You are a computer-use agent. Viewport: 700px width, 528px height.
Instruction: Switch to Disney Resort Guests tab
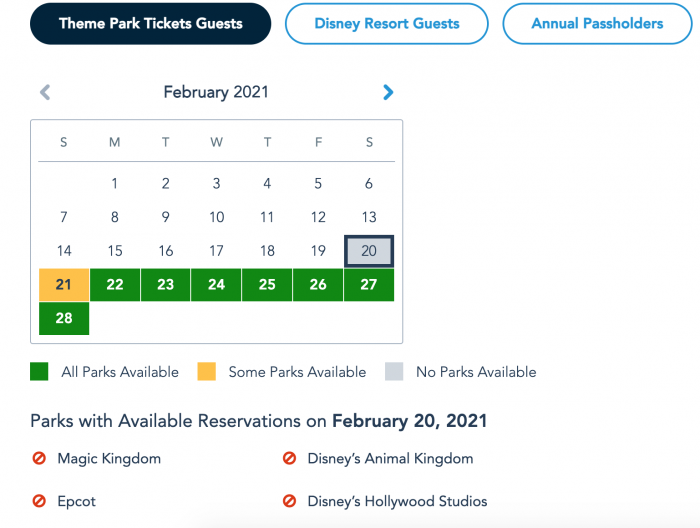click(x=387, y=24)
